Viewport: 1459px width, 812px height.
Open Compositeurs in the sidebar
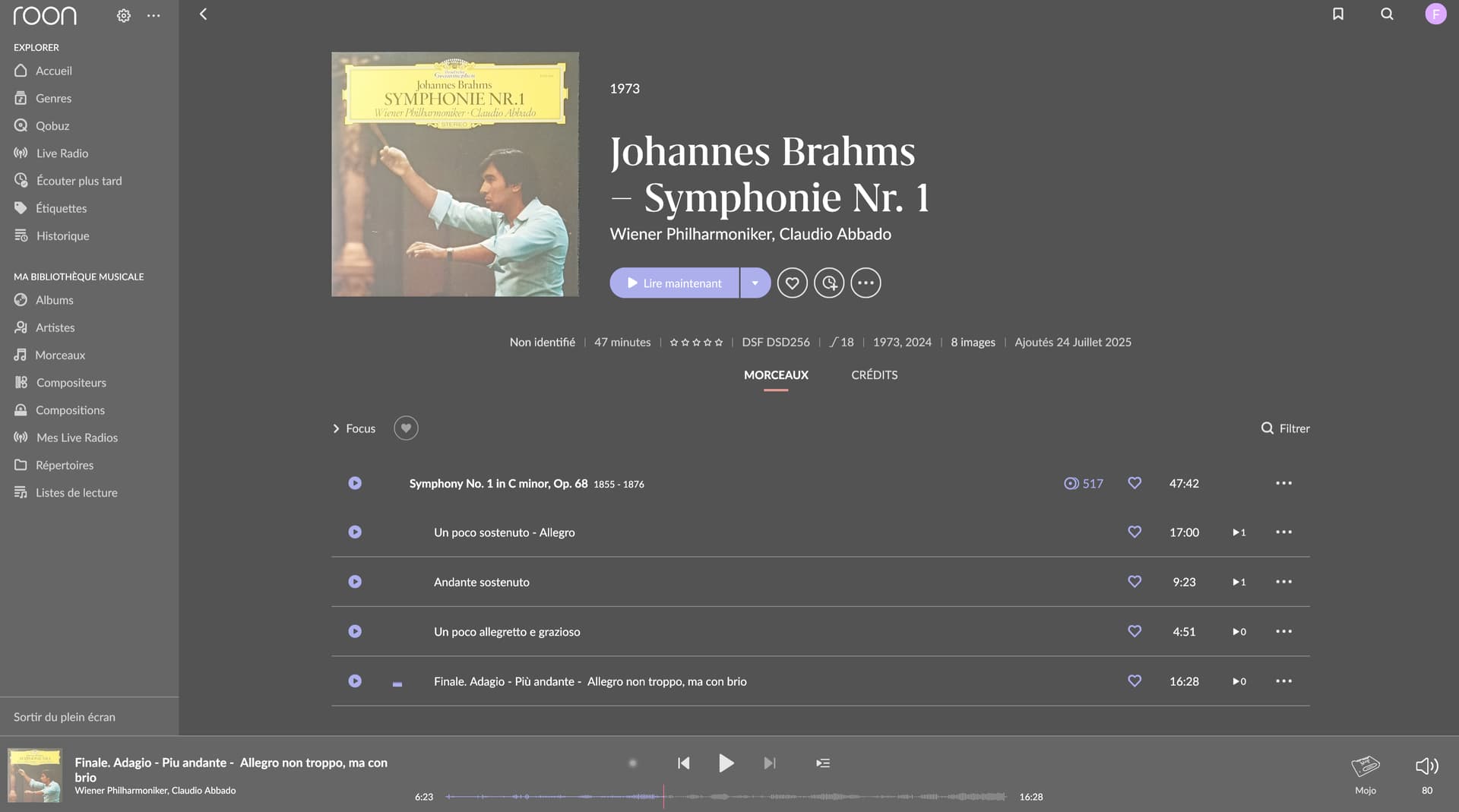tap(71, 383)
